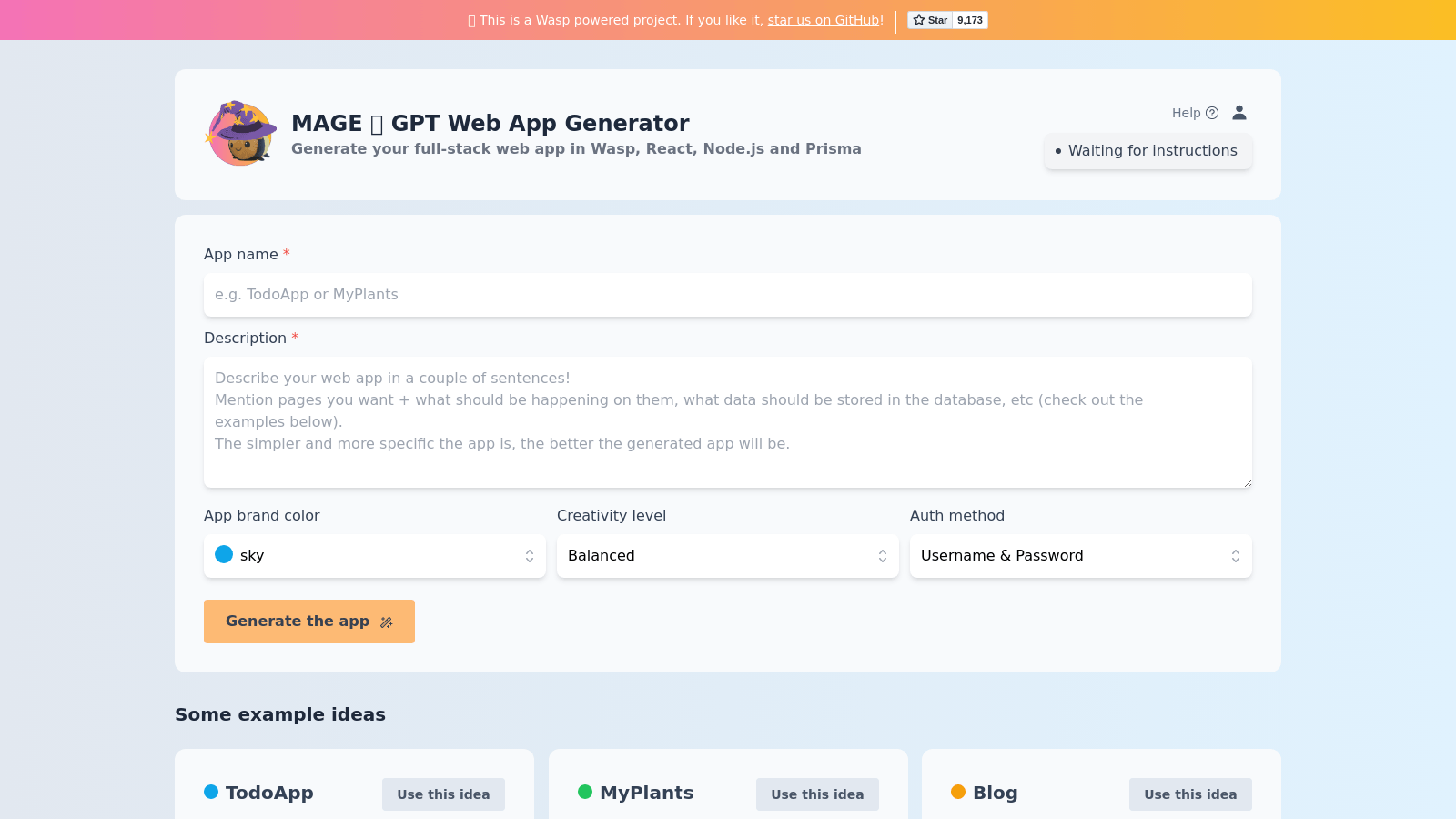The image size is (1456, 819).
Task: Click the Blog card title
Action: click(996, 793)
